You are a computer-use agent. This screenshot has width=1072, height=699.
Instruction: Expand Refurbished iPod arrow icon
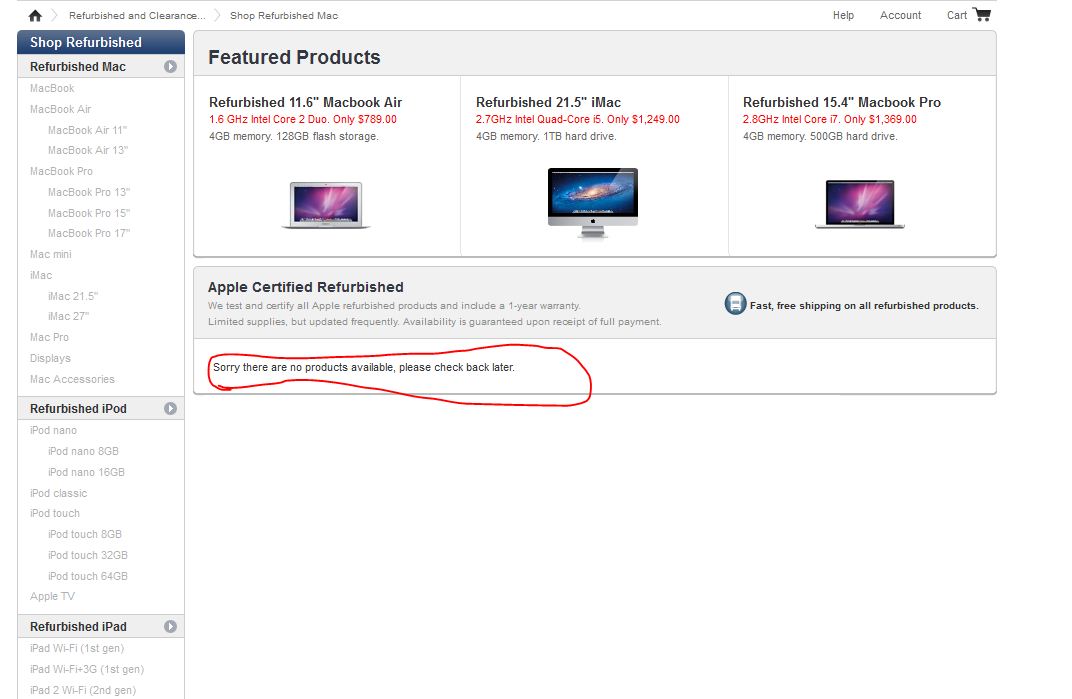(170, 408)
